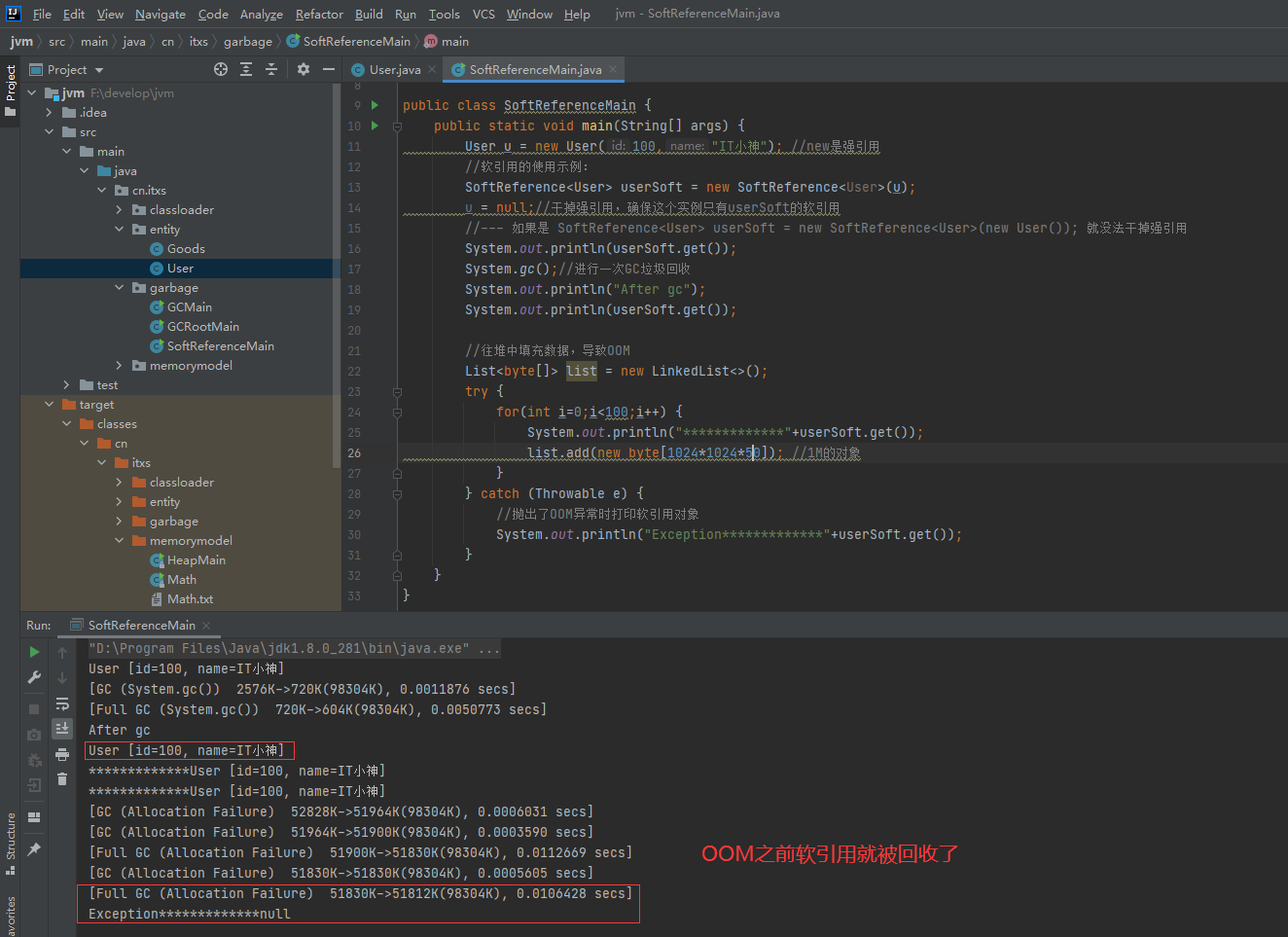Viewport: 1288px width, 937px height.
Task: Click line number 26 in the gutter
Action: click(354, 452)
